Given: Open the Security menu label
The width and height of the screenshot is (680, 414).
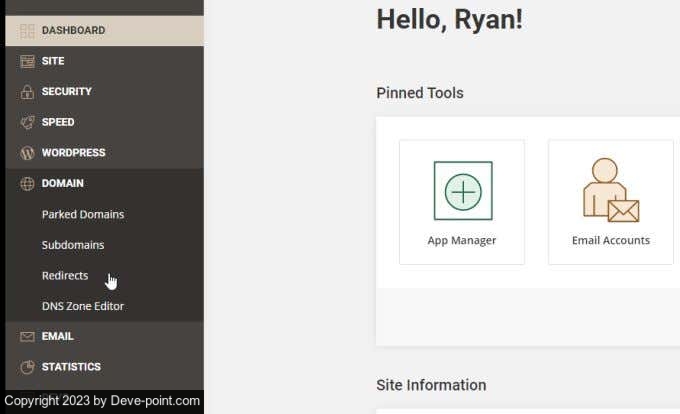Looking at the screenshot, I should coord(66,92).
